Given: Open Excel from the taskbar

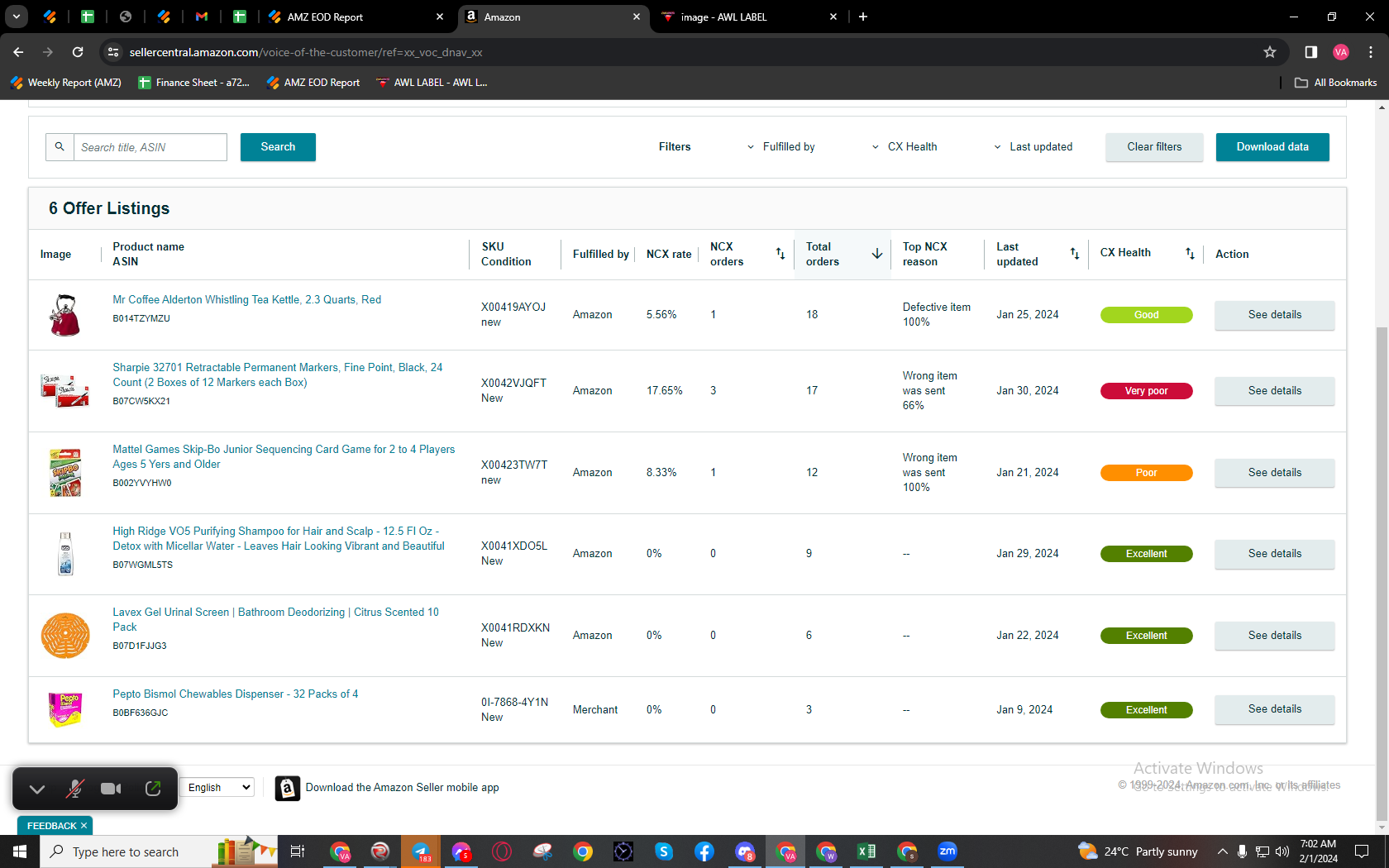Looking at the screenshot, I should (866, 851).
